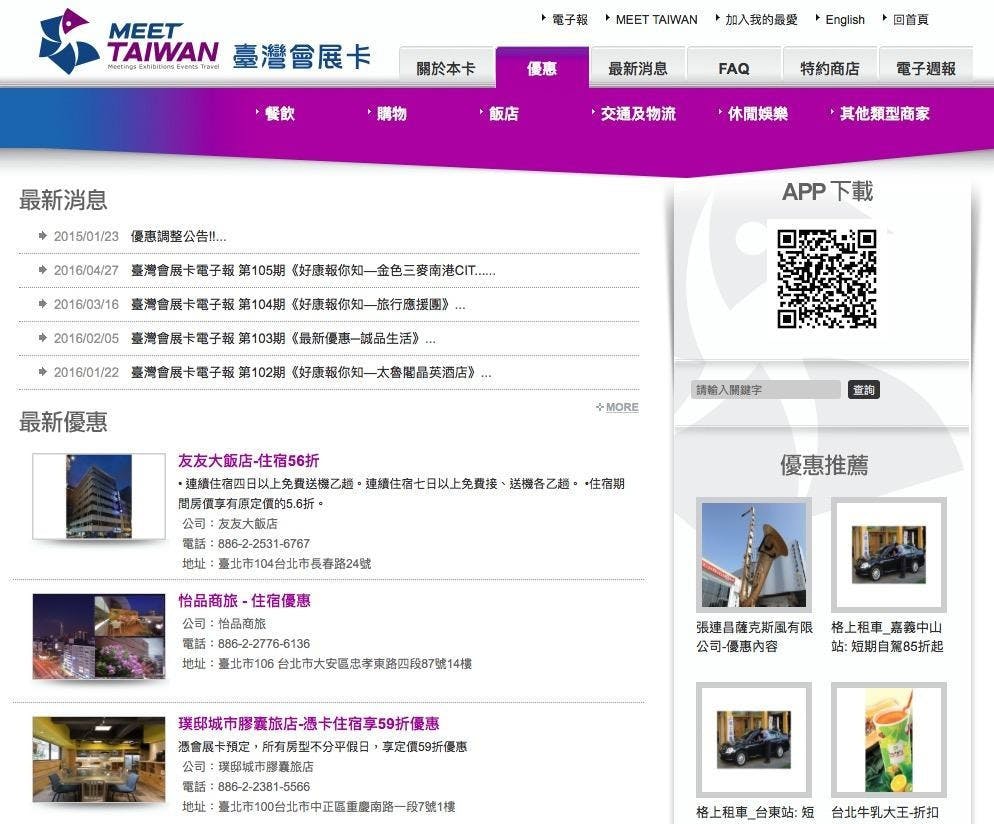Click the 友友大飯店 building thumbnail
The width and height of the screenshot is (994, 824).
pos(99,496)
